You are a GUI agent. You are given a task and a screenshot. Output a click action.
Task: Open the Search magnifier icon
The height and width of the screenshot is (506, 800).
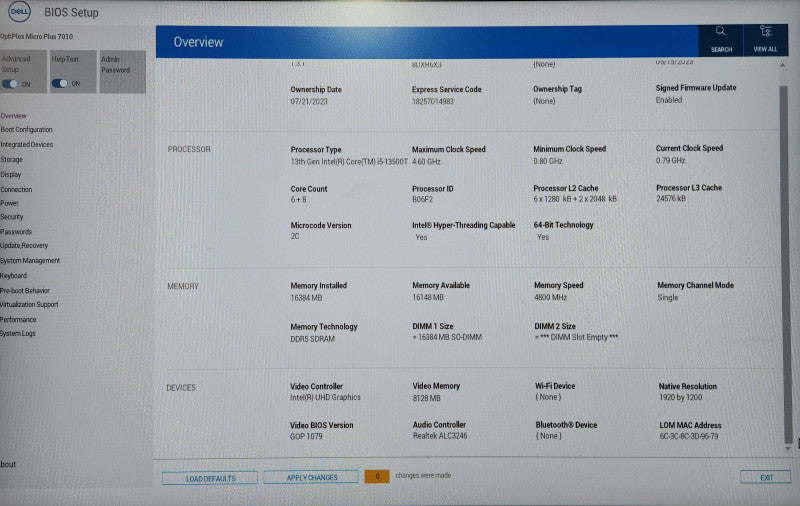click(x=720, y=31)
